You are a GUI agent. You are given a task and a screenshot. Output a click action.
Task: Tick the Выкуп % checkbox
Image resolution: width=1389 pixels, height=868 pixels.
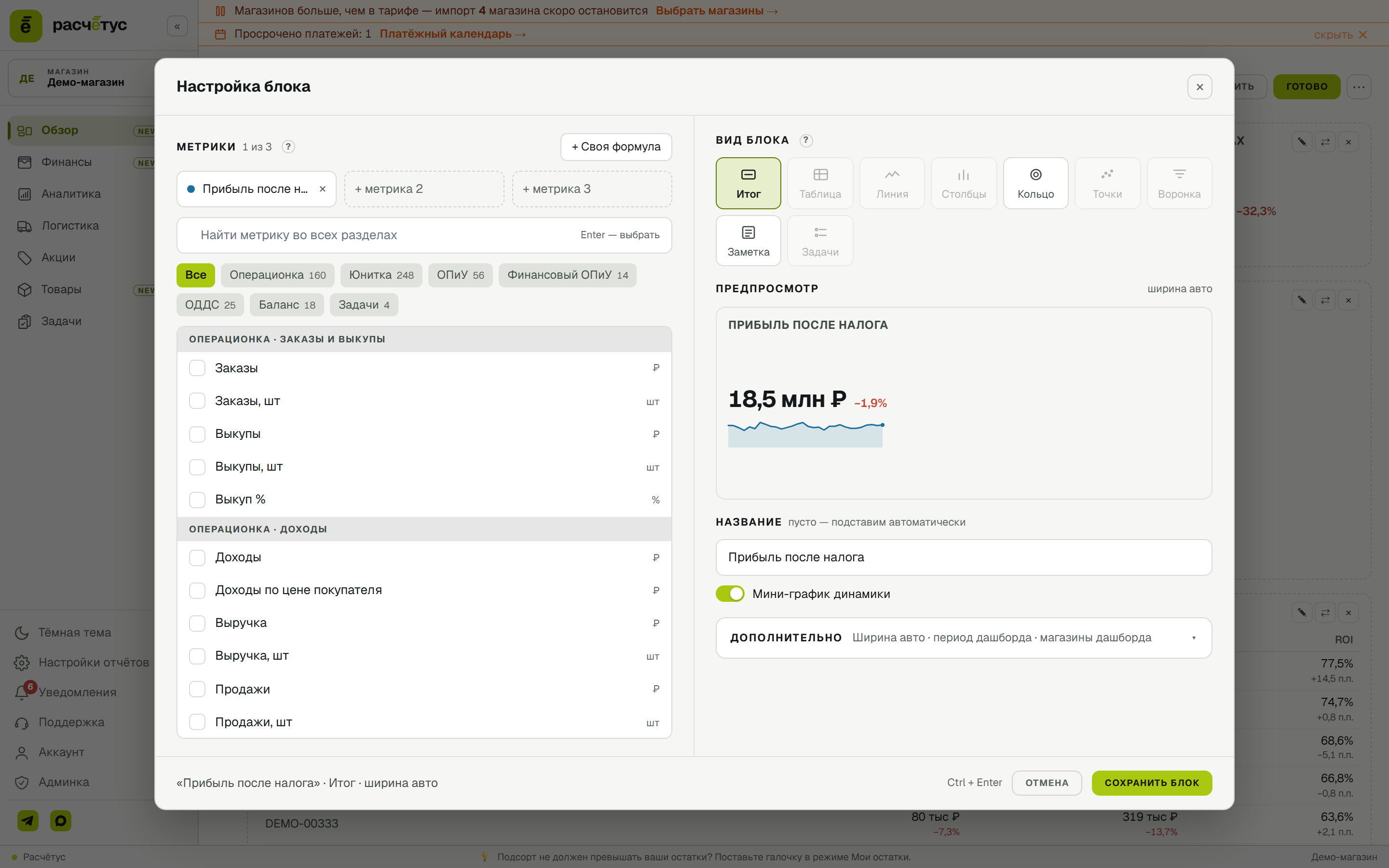click(x=197, y=500)
